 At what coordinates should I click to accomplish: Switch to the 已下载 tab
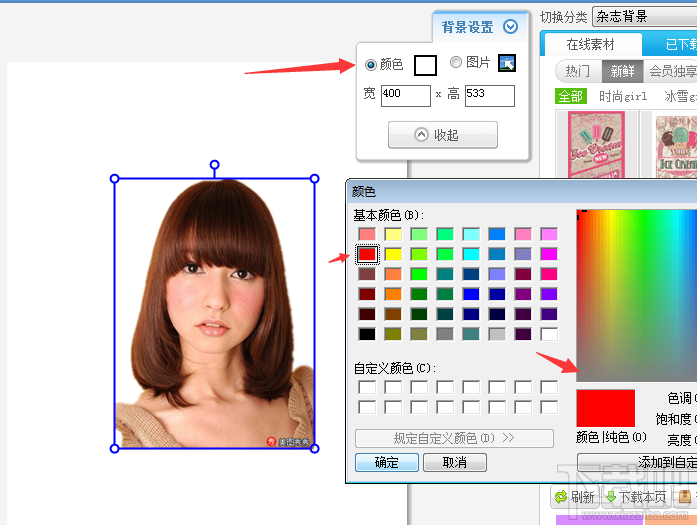[x=670, y=44]
